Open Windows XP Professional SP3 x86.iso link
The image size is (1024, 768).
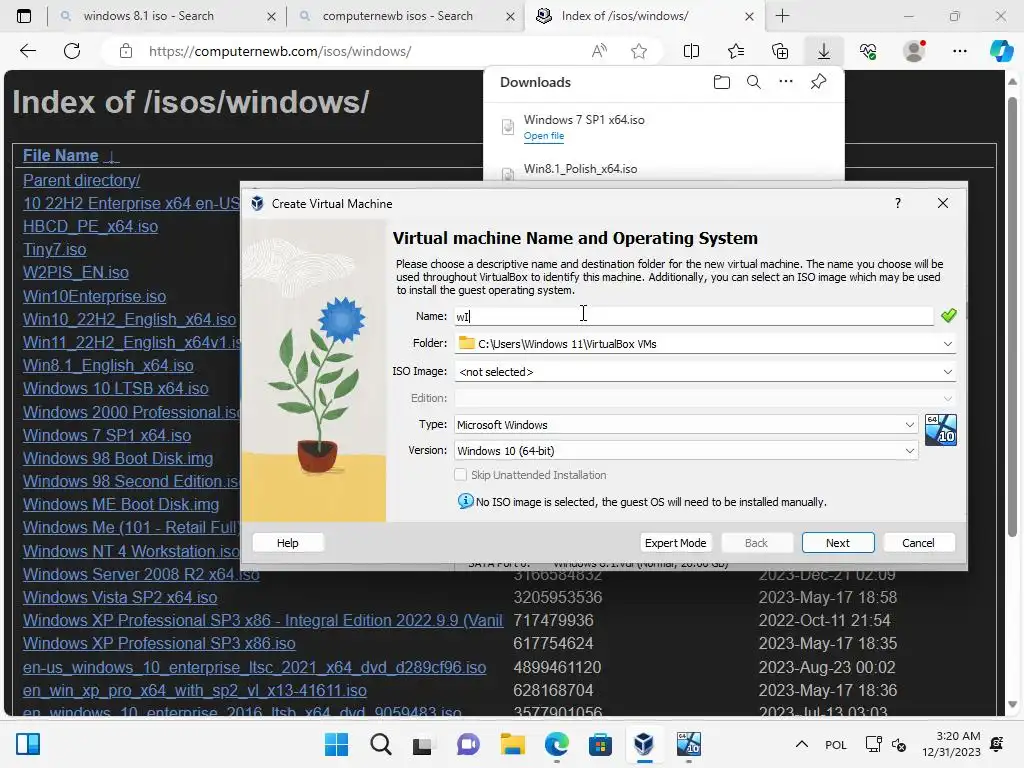(x=159, y=643)
